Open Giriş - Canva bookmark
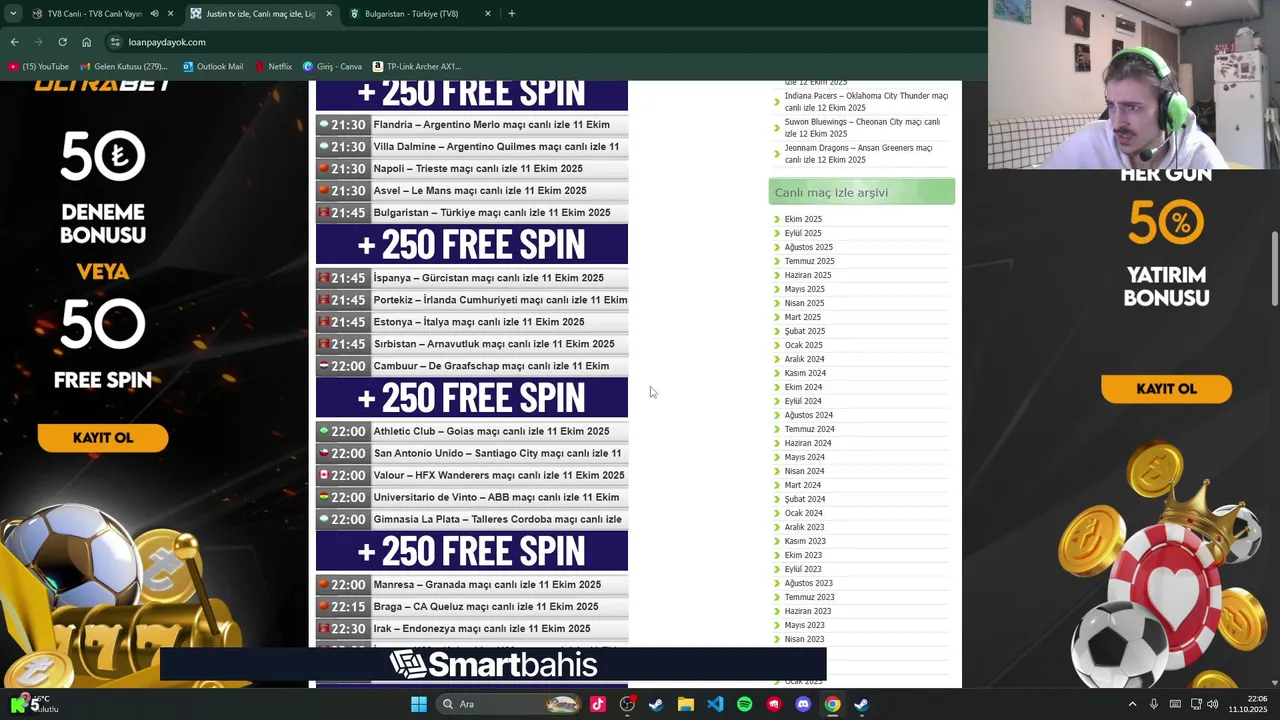Viewport: 1280px width, 720px height. pyautogui.click(x=332, y=67)
